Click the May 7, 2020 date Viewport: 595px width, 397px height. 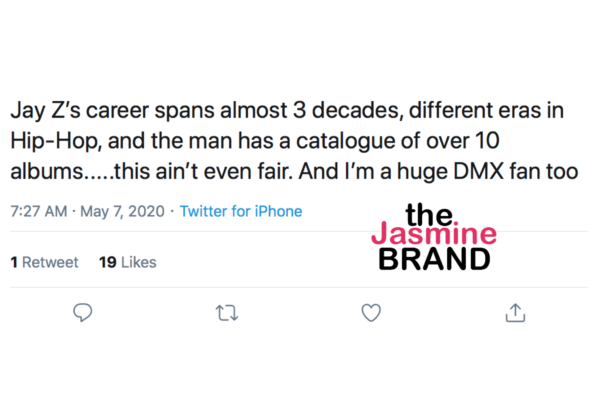coord(122,211)
